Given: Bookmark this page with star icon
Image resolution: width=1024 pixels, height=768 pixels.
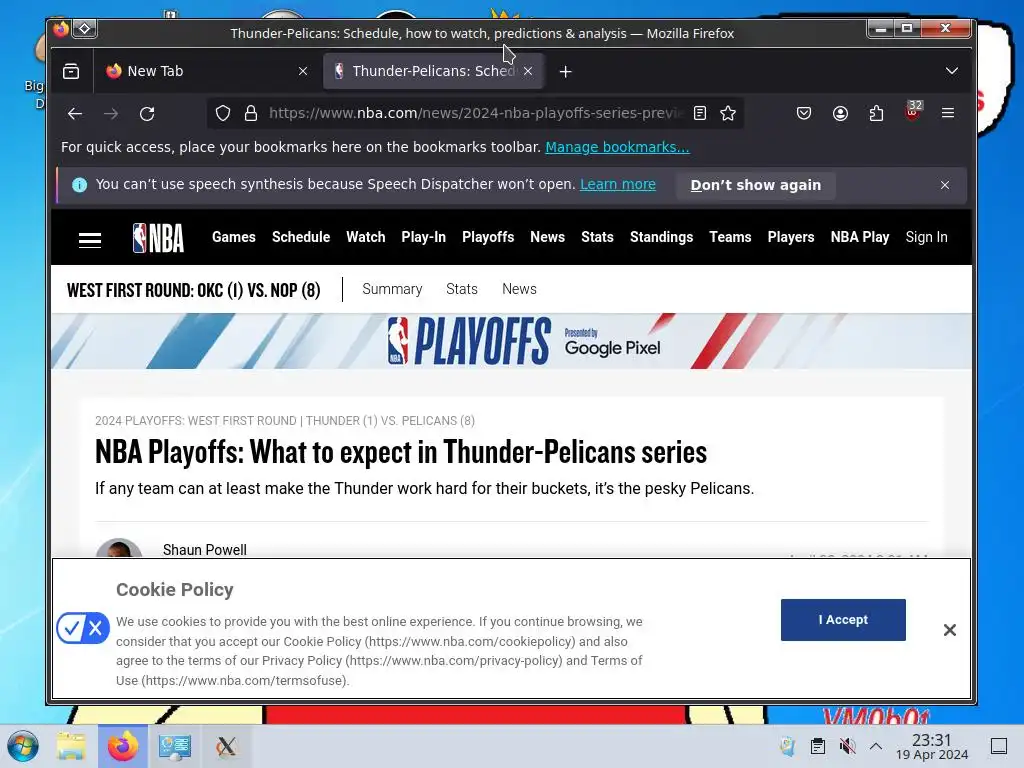Looking at the screenshot, I should pos(728,114).
